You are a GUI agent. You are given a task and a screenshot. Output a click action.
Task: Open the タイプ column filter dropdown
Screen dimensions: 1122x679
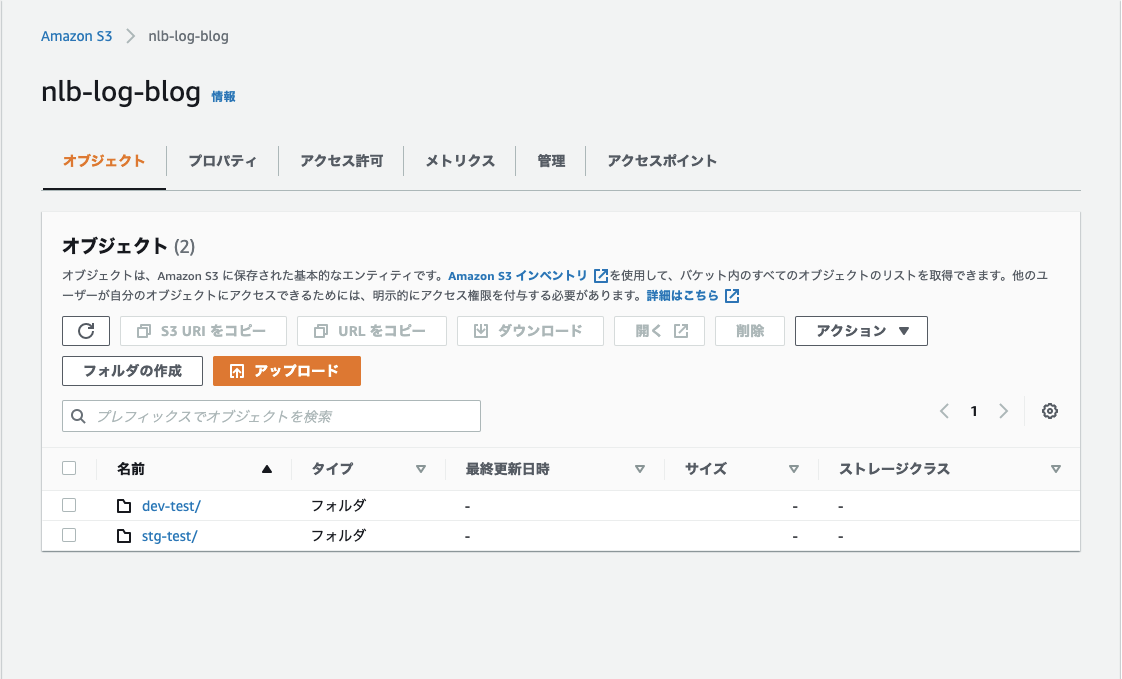421,468
